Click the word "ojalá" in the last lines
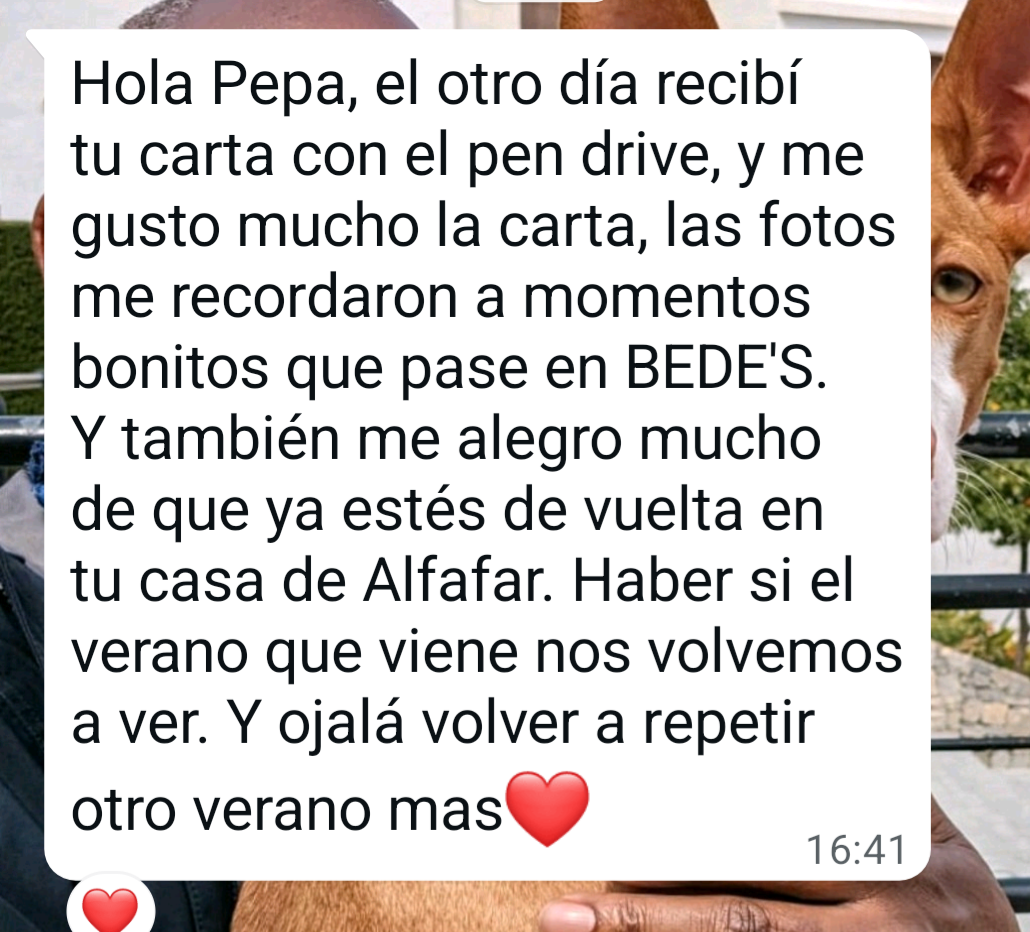Screen dimensions: 1030x932 pyautogui.click(x=340, y=727)
